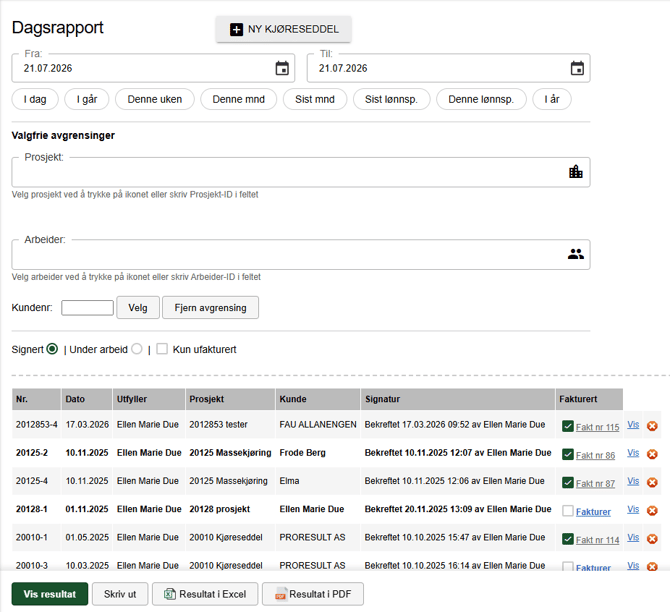Click the Skriv ut button

(x=120, y=594)
